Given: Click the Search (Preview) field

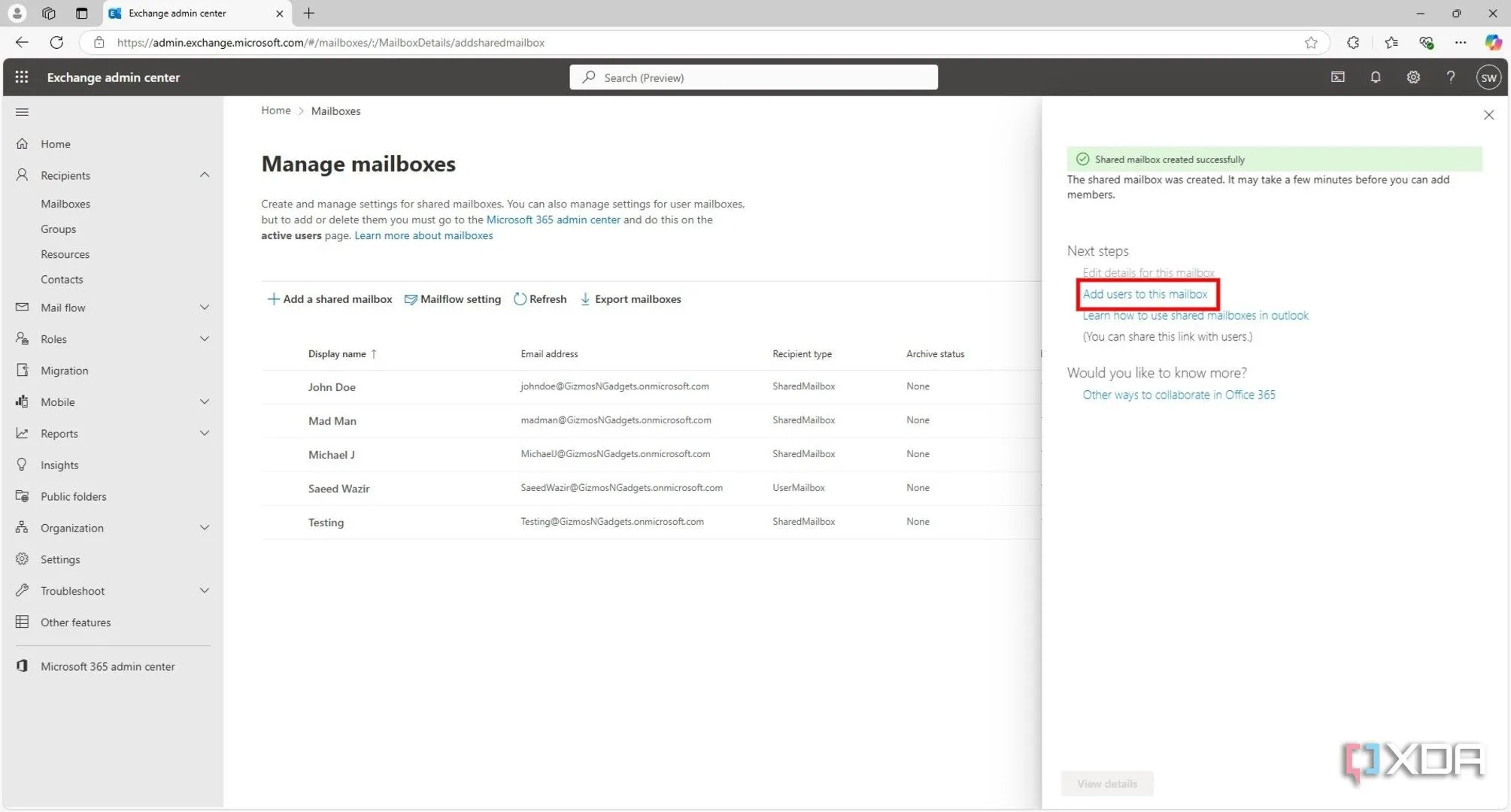Looking at the screenshot, I should [x=753, y=77].
